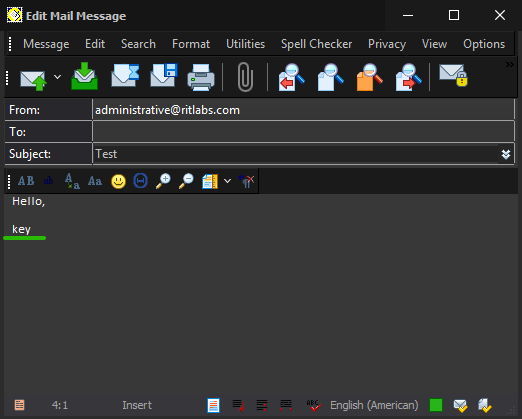The image size is (522, 419).
Task: Click the zoom in magnifier icon
Action: coord(163,181)
